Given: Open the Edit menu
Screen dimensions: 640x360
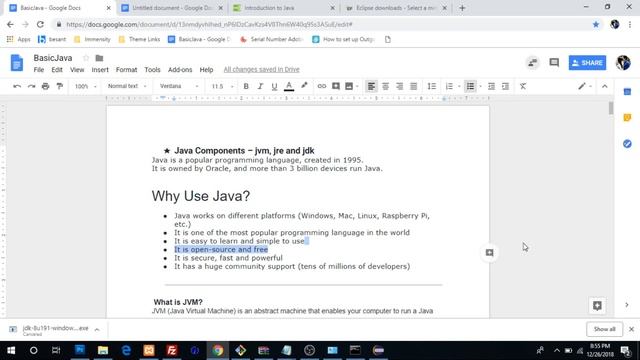Looking at the screenshot, I should click(57, 70).
